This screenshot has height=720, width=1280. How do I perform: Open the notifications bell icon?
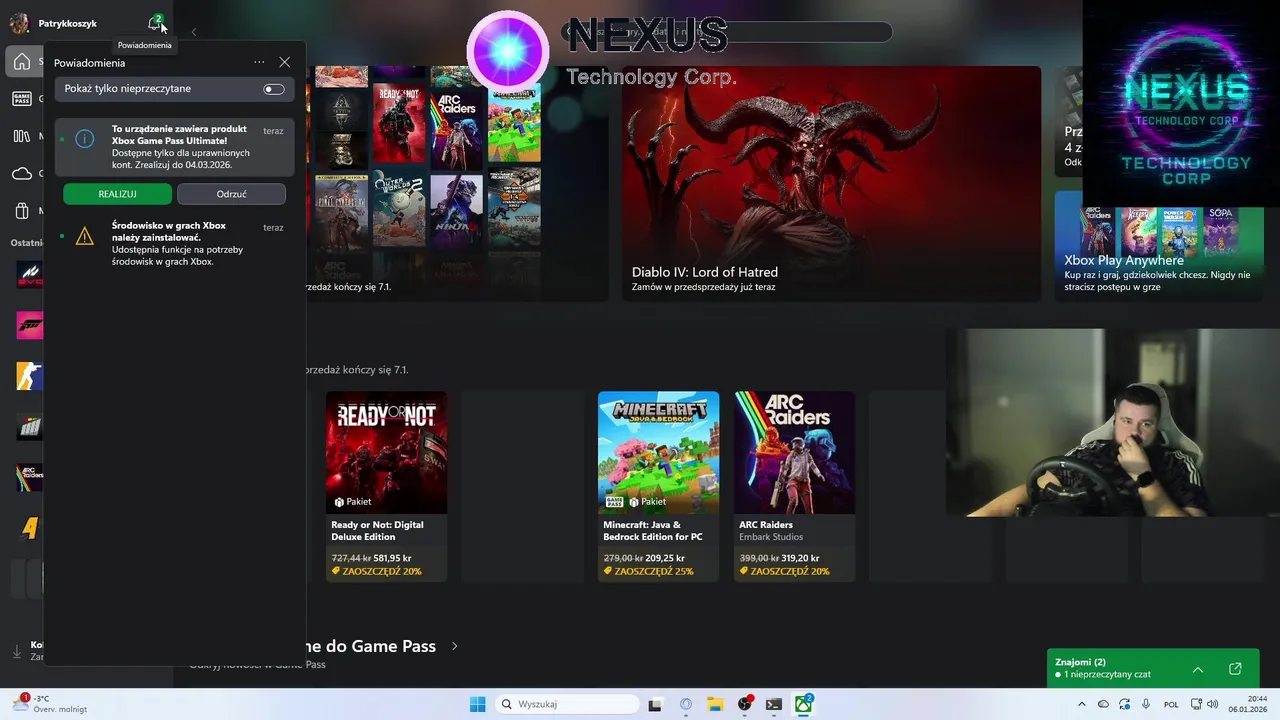coord(154,23)
